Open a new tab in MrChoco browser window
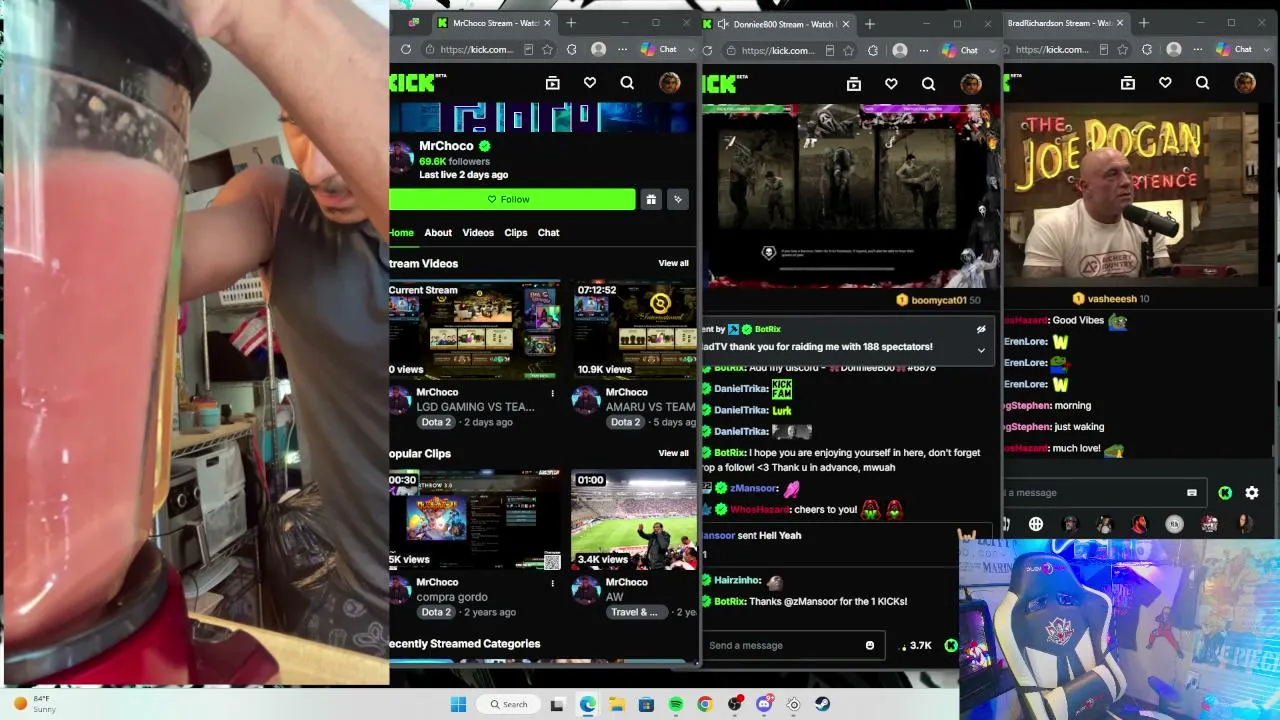The image size is (1280, 720). (x=571, y=23)
